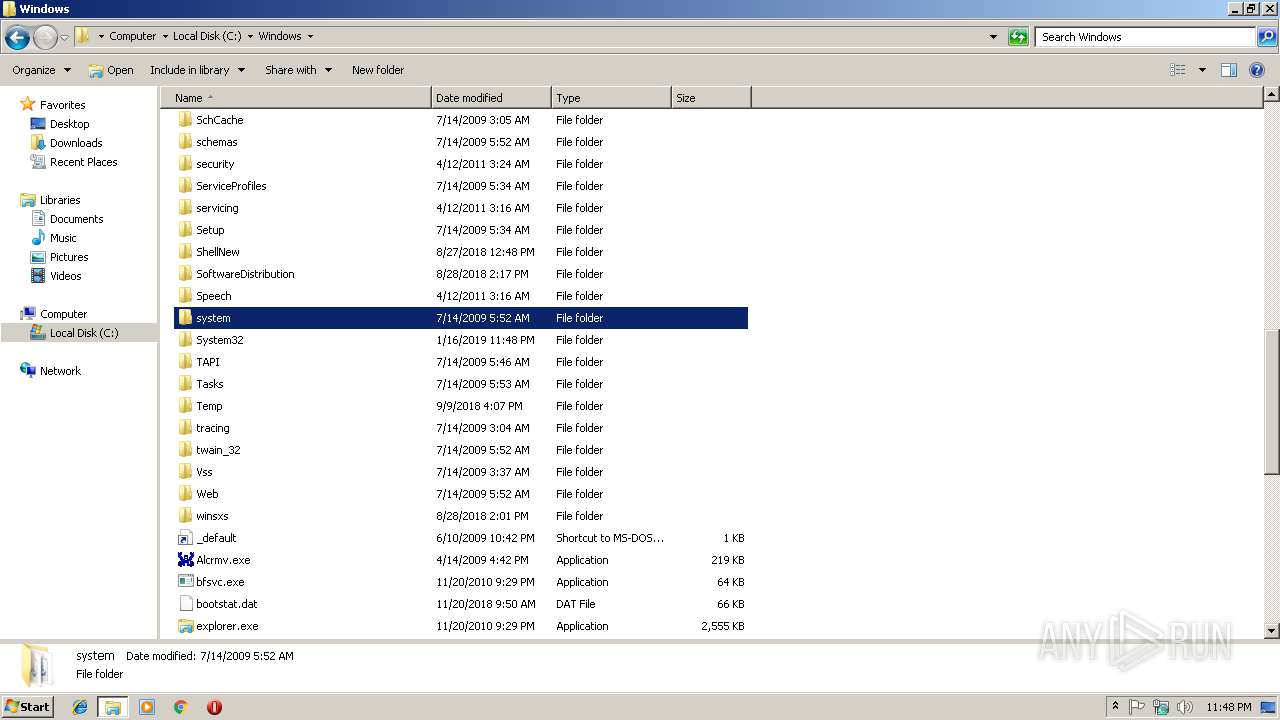
Task: Click Local Disk (C:) breadcrumb segment
Action: [x=207, y=36]
